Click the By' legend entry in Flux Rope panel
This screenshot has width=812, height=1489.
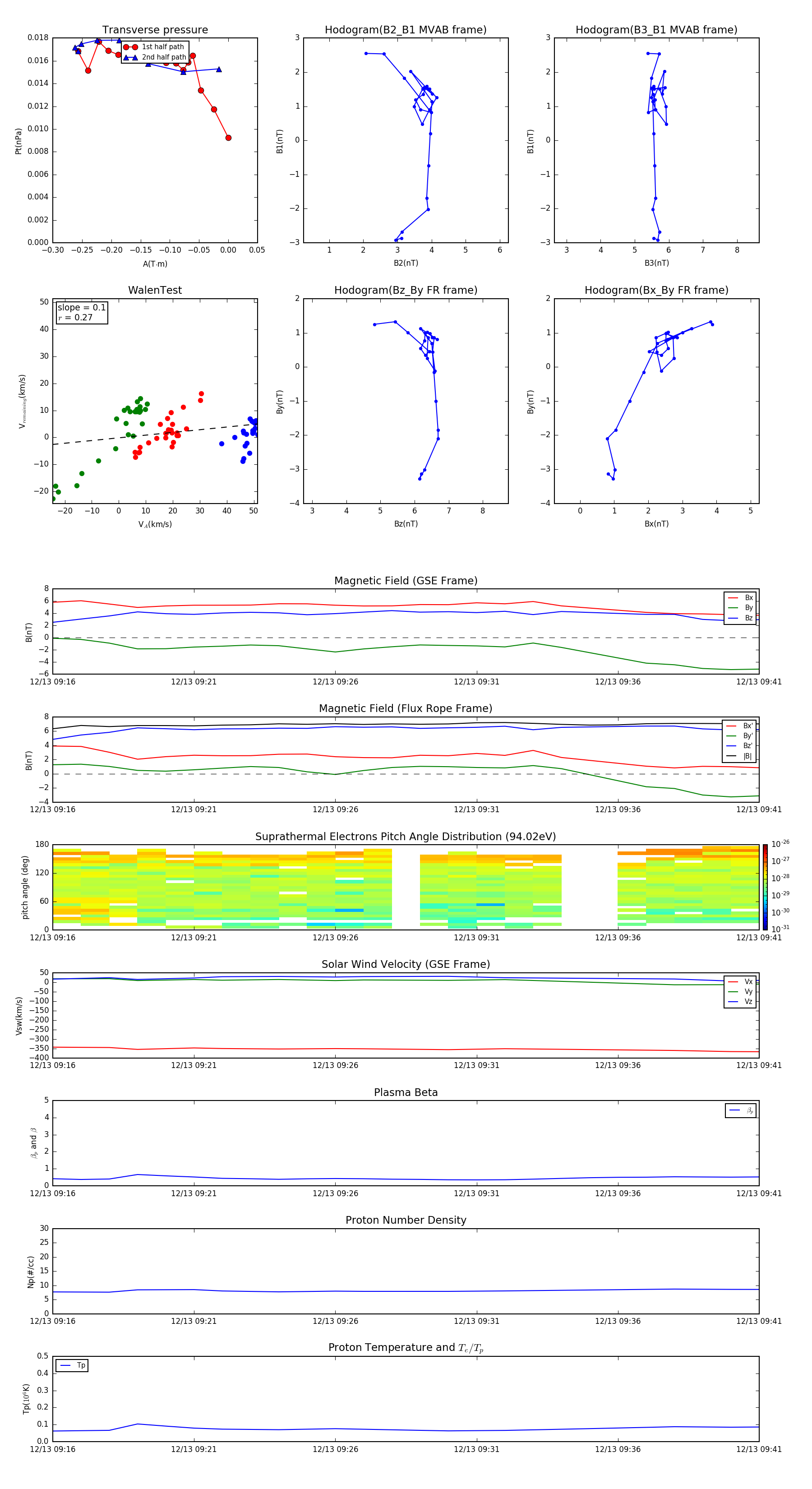click(x=740, y=736)
